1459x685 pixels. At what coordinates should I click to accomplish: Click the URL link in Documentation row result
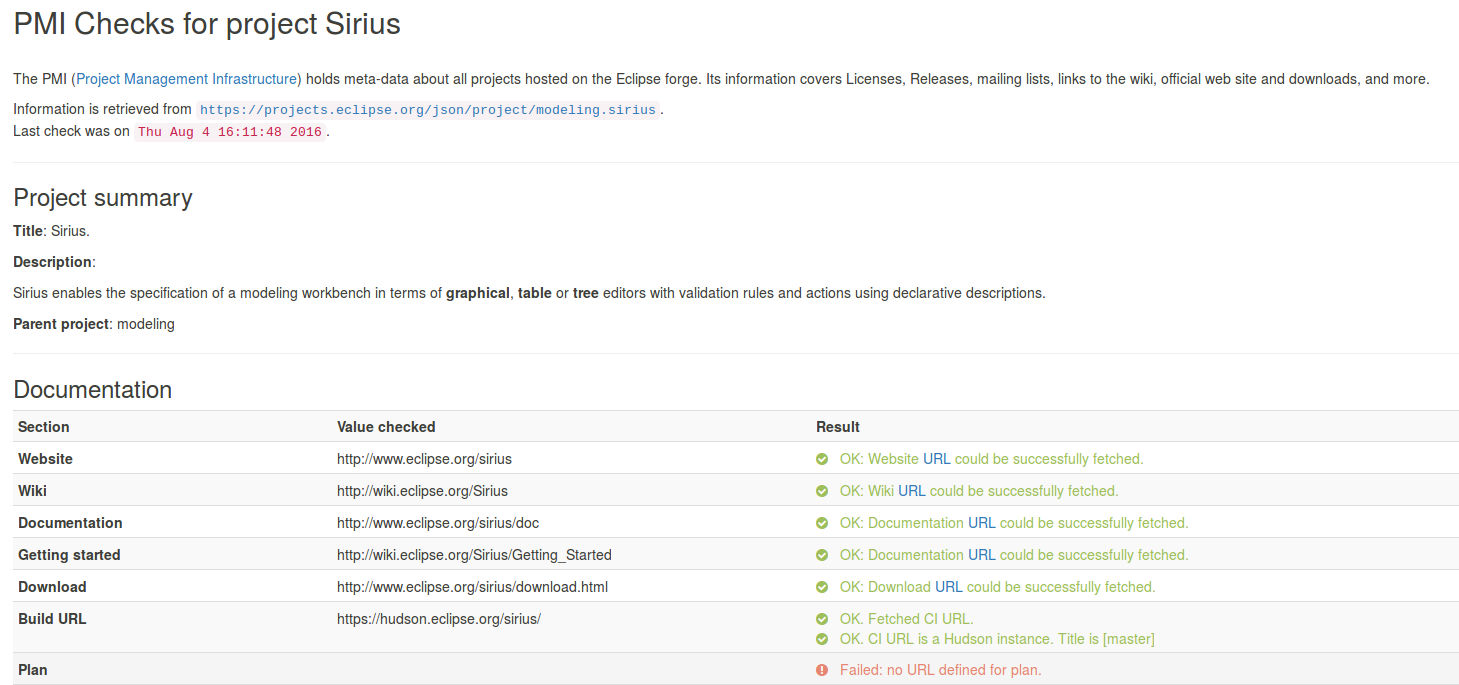981,523
